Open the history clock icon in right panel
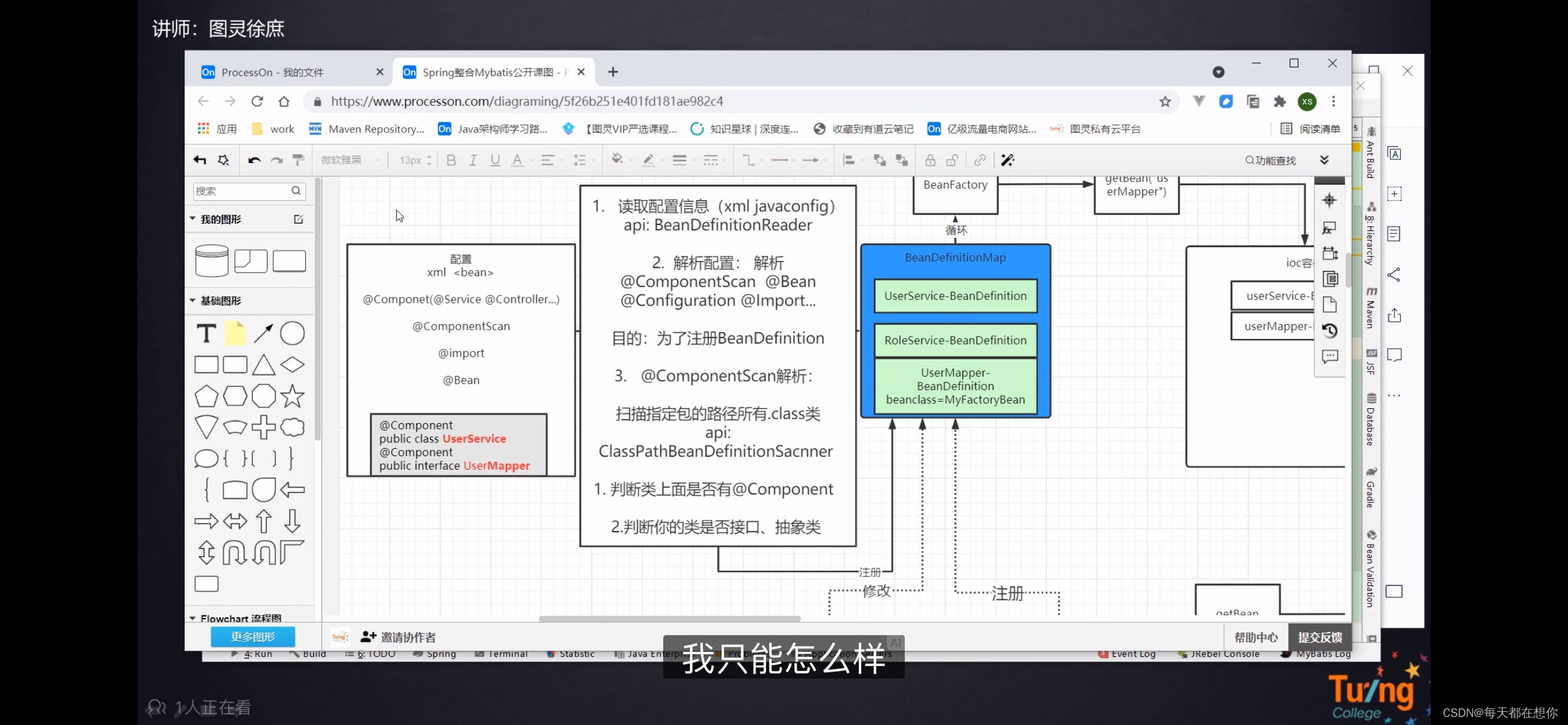This screenshot has width=1568, height=725. point(1329,330)
